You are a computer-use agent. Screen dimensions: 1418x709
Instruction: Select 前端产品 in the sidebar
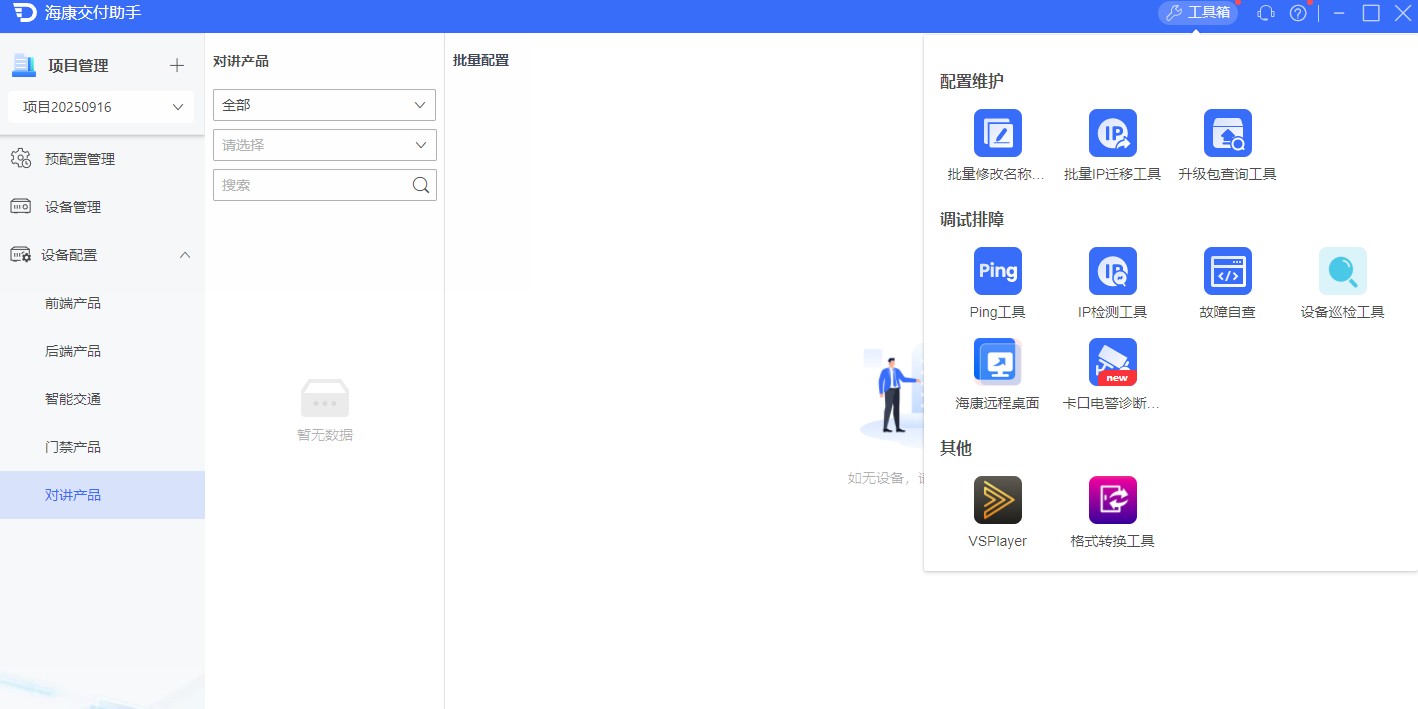coord(71,303)
